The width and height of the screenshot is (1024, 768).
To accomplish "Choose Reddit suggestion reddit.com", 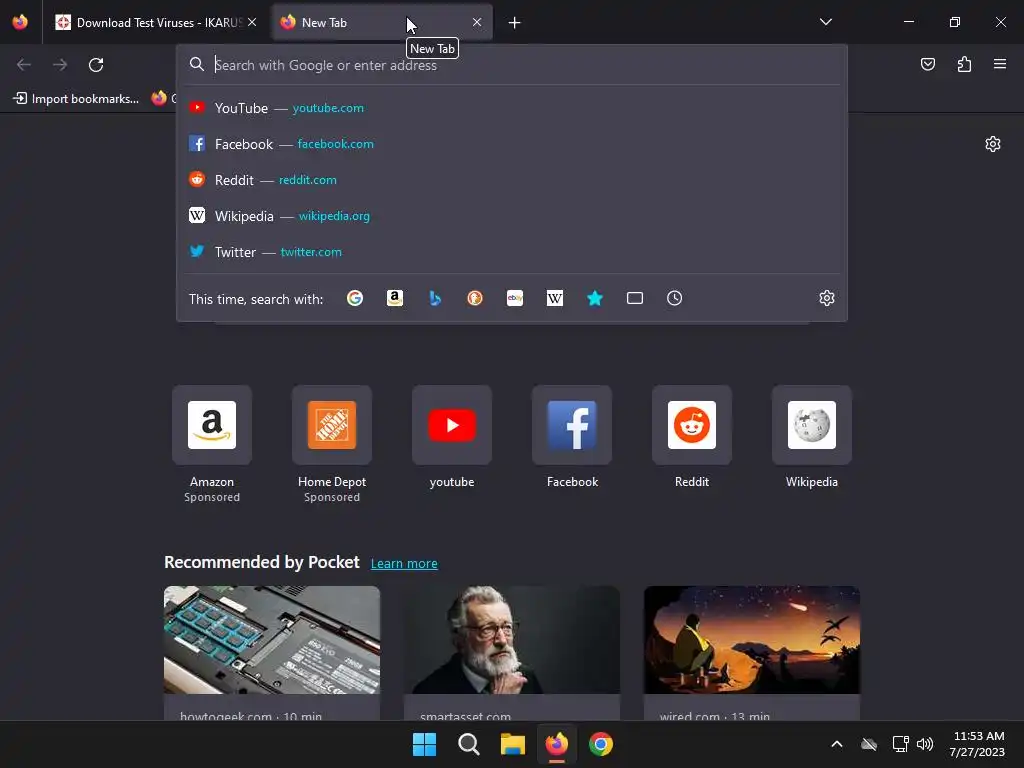I will point(512,180).
